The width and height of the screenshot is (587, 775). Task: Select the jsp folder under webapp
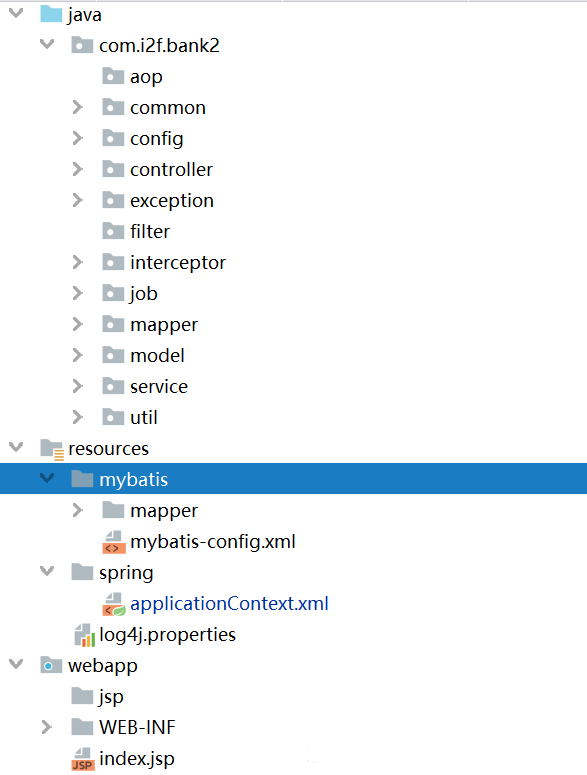(111, 697)
